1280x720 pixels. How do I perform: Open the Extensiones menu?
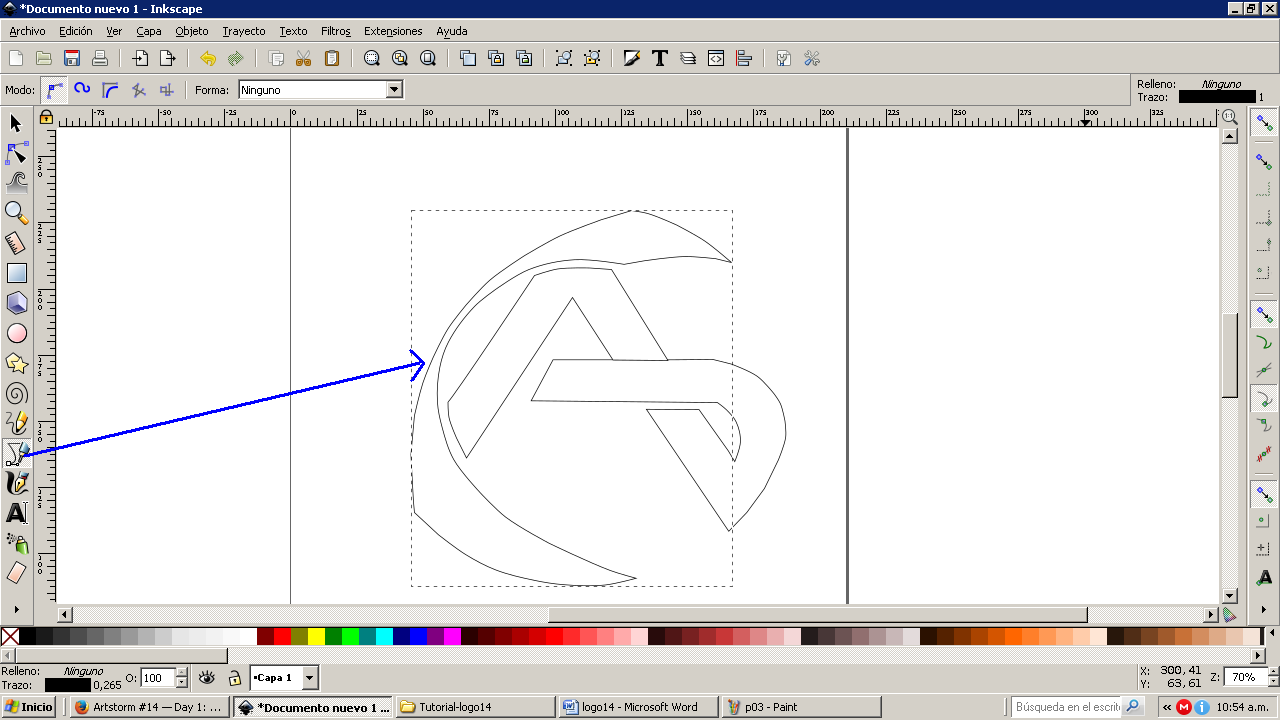pyautogui.click(x=393, y=31)
